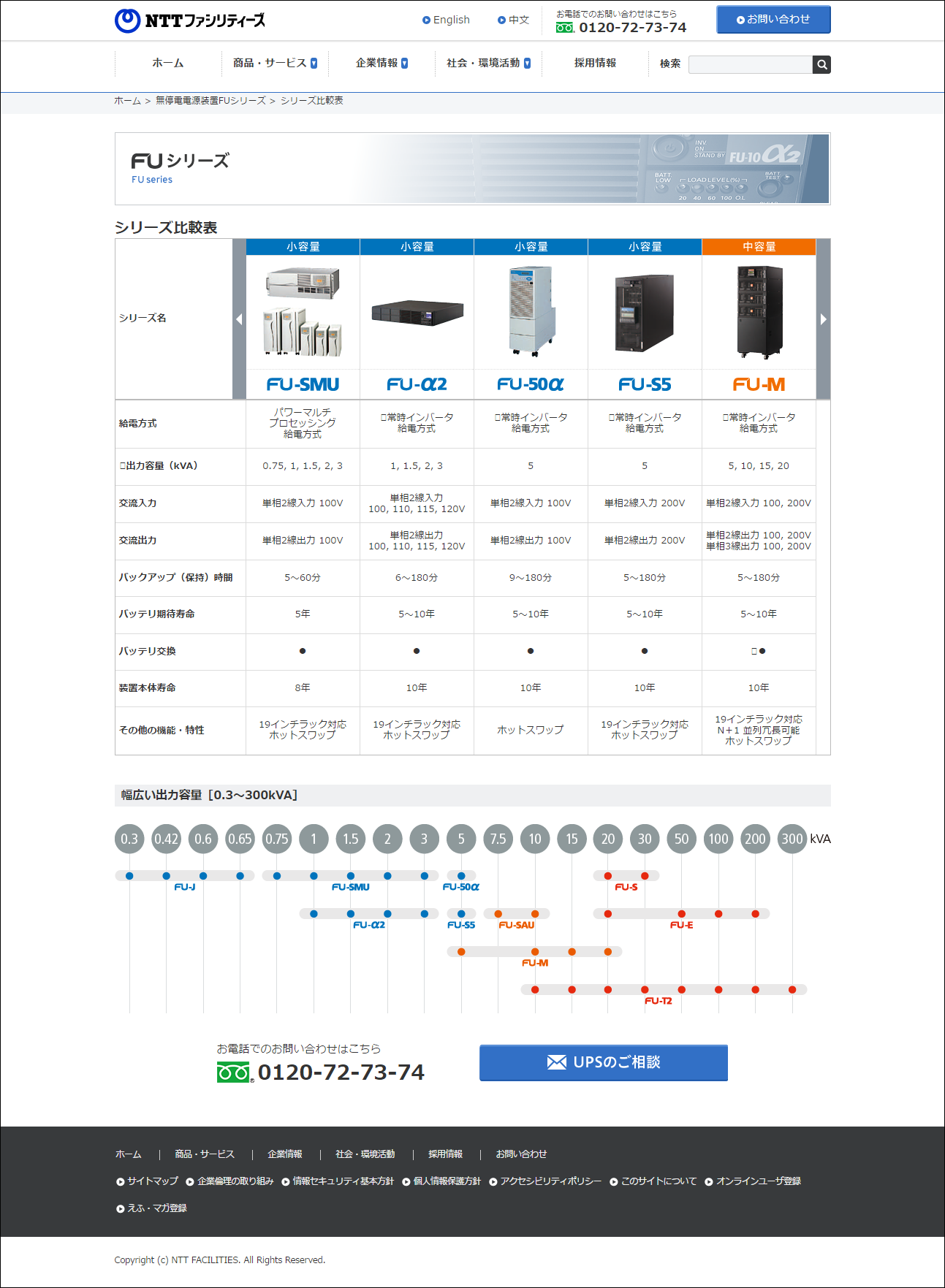
Task: Click the FU-50α label in capacity chart
Action: (461, 887)
